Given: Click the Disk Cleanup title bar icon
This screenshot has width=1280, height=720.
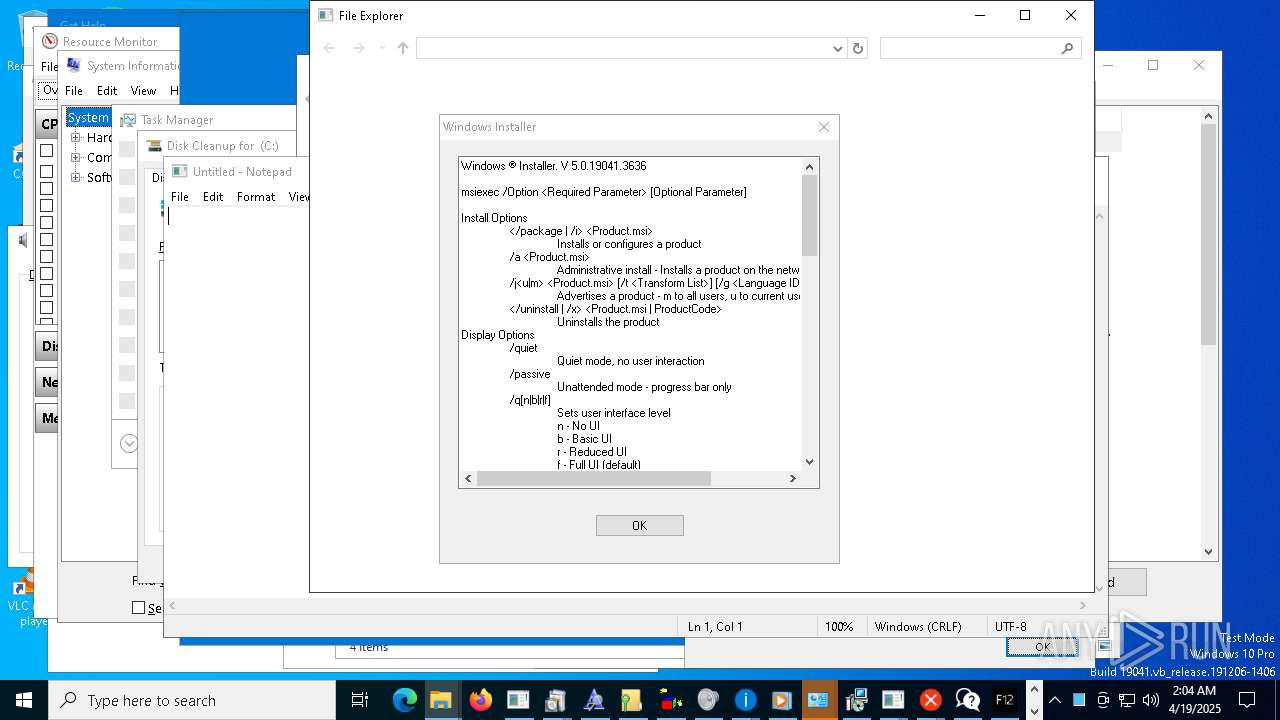Looking at the screenshot, I should click(154, 145).
